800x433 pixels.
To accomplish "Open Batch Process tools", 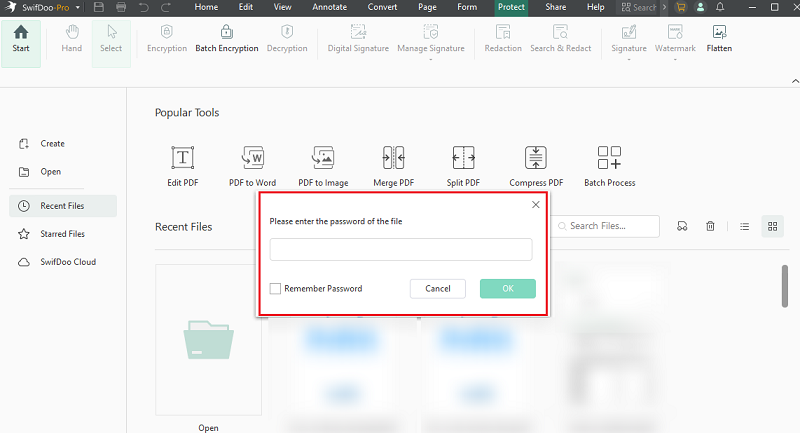I will [610, 166].
